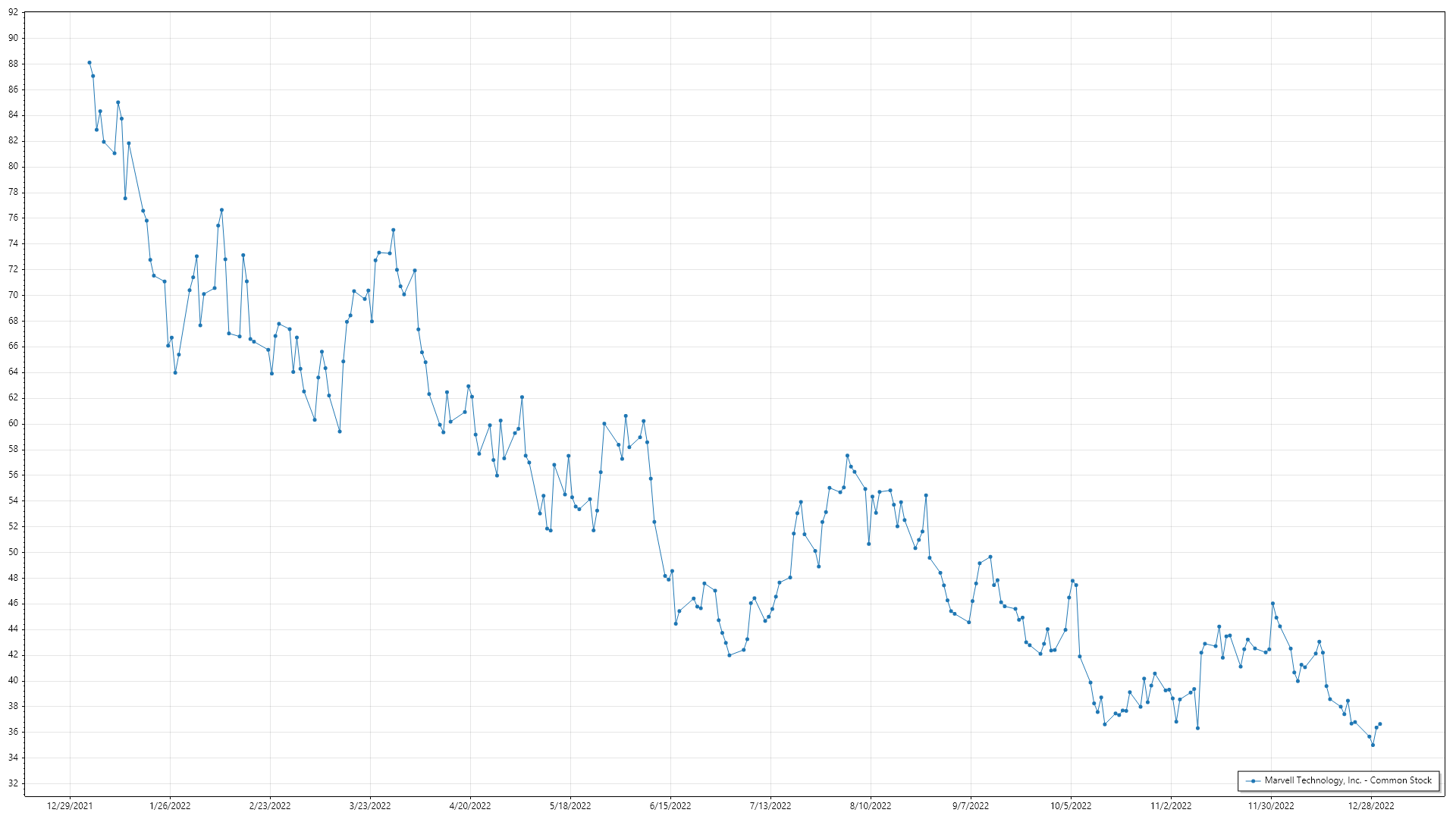Click the 60 label on the y-axis
The height and width of the screenshot is (819, 1456).
click(13, 423)
